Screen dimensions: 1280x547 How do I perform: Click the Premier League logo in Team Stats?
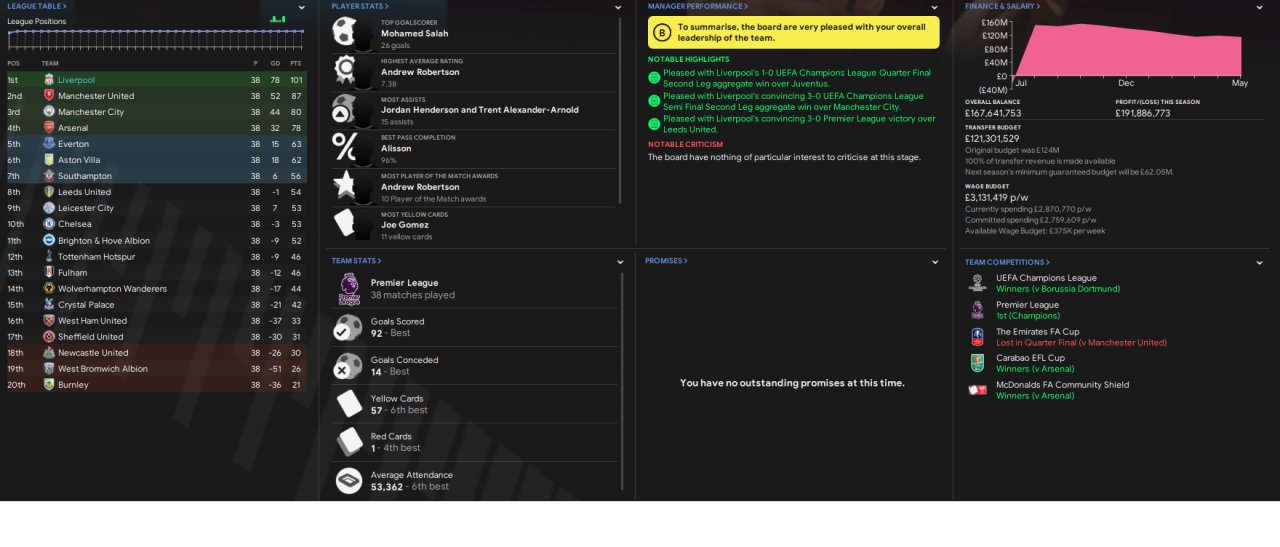coord(348,289)
